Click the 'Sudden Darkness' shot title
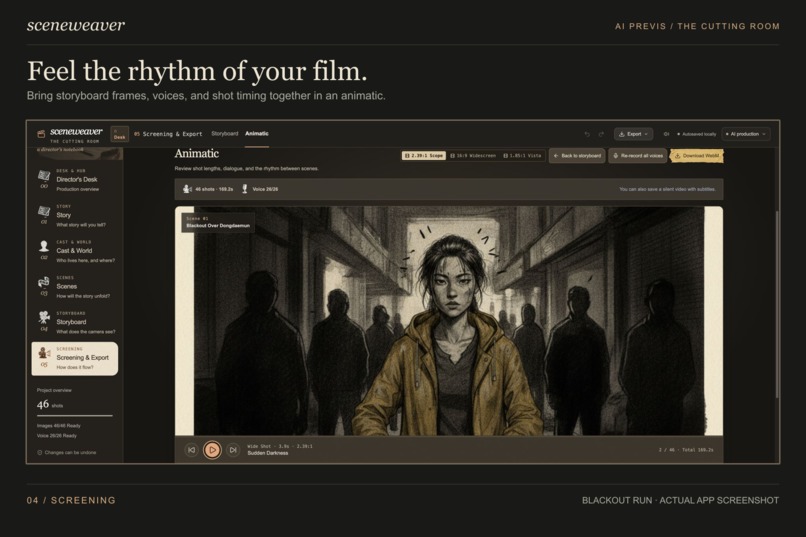Screen dimensions: 806x537 point(268,453)
